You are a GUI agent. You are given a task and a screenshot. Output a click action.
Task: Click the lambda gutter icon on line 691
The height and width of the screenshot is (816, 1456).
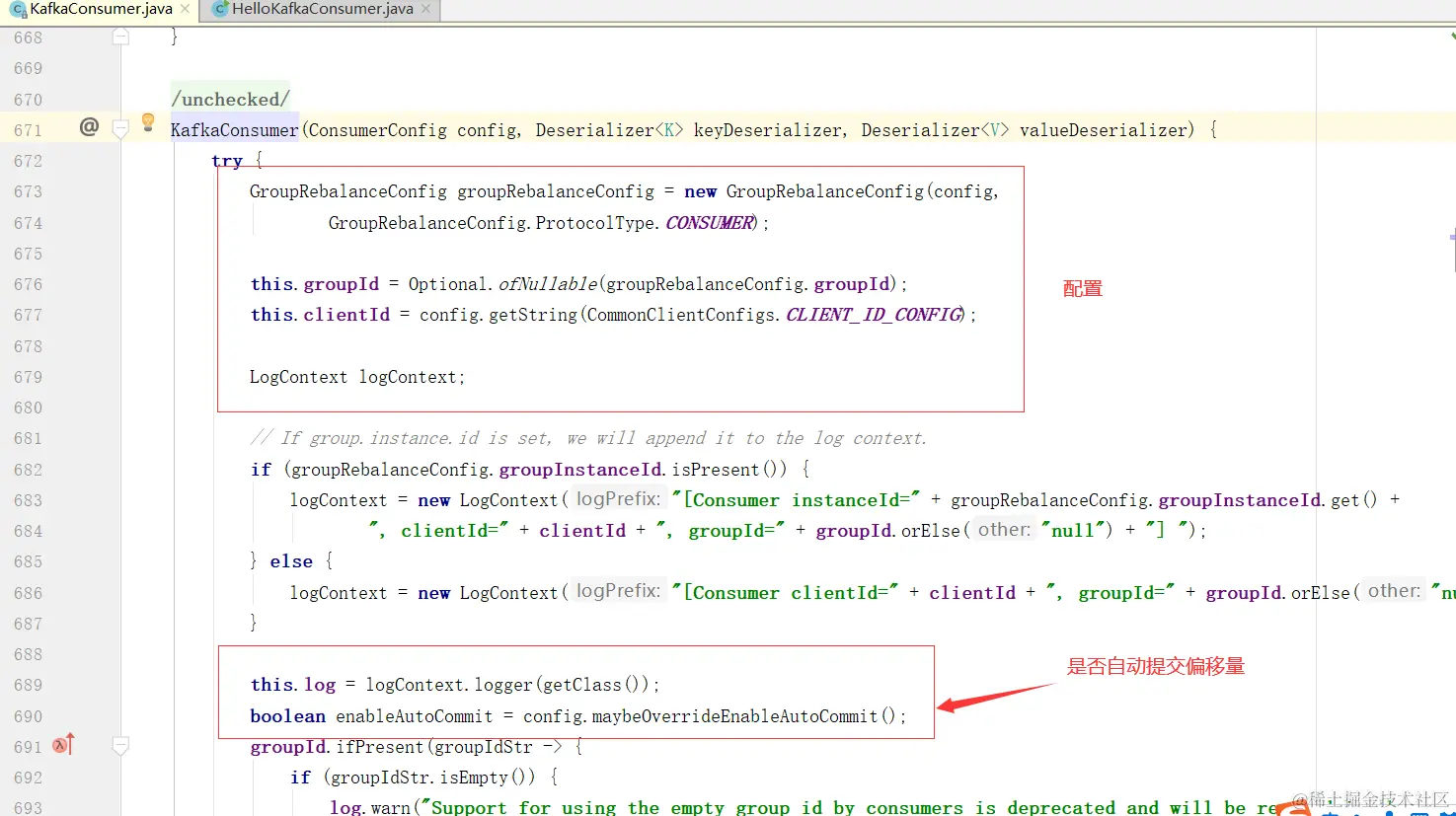tap(63, 745)
